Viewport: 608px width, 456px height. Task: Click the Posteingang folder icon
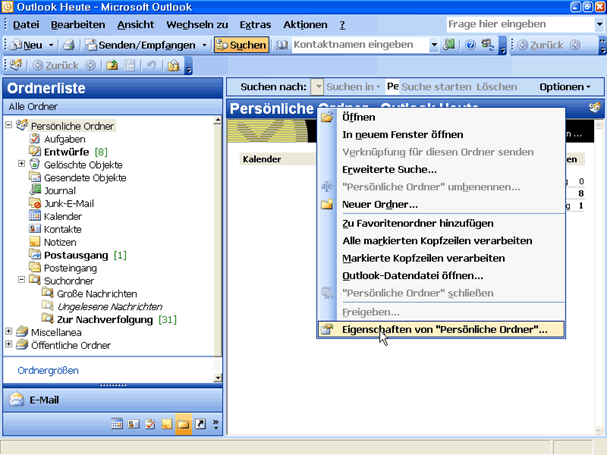[x=35, y=268]
